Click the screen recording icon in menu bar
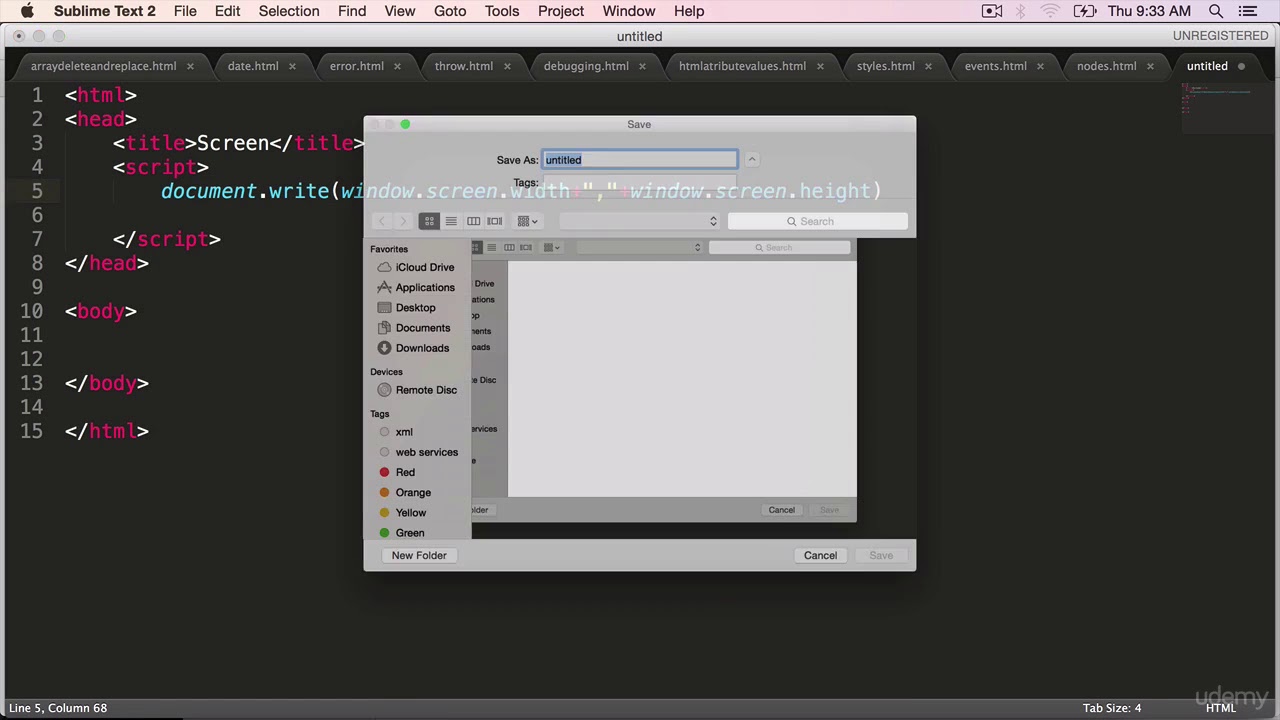 coord(992,11)
